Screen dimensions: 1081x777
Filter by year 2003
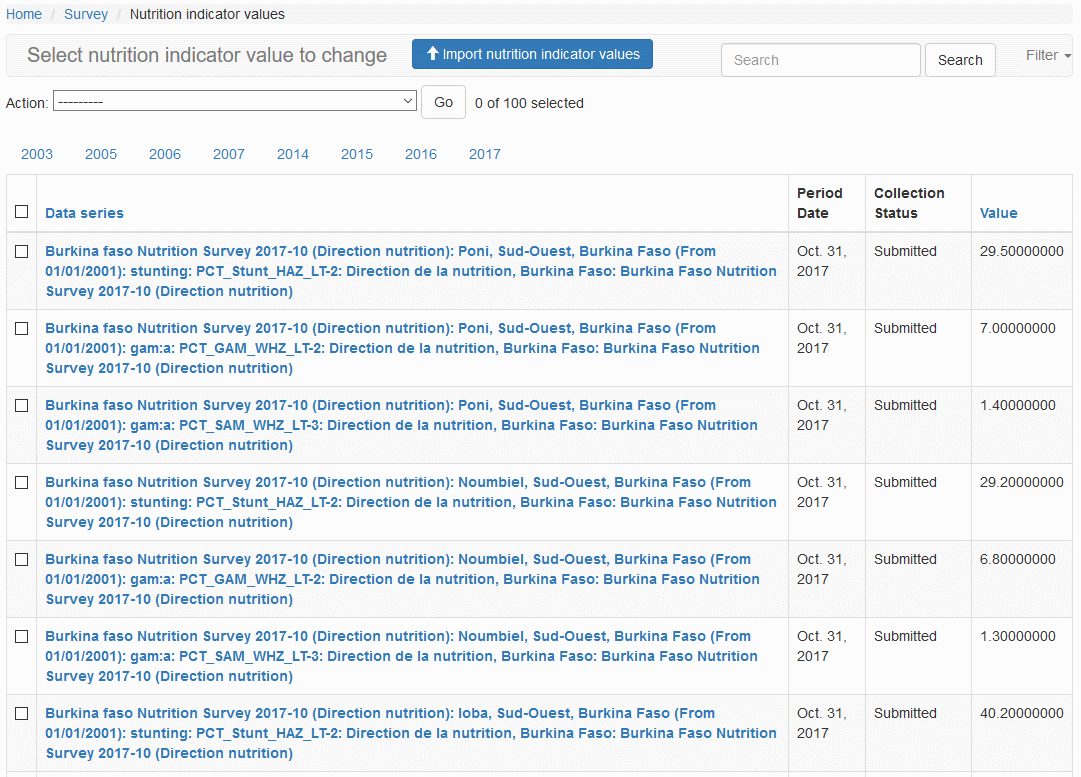(x=37, y=154)
